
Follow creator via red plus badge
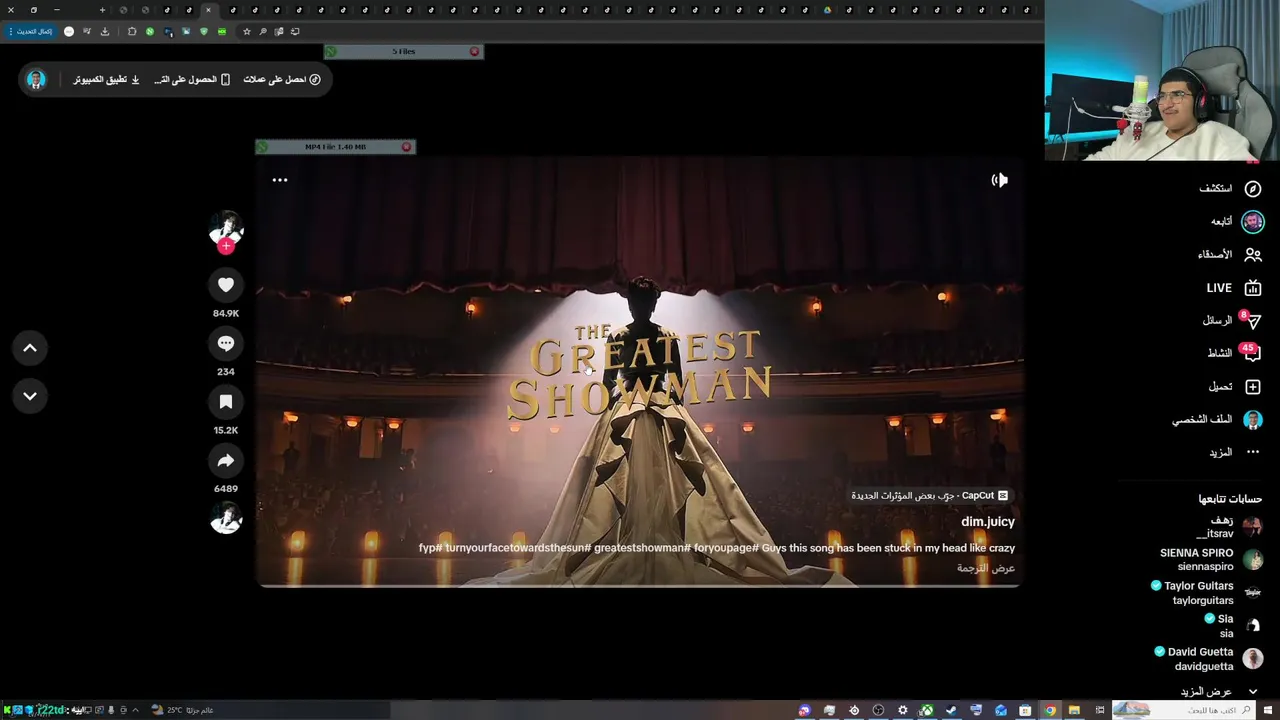pyautogui.click(x=226, y=246)
